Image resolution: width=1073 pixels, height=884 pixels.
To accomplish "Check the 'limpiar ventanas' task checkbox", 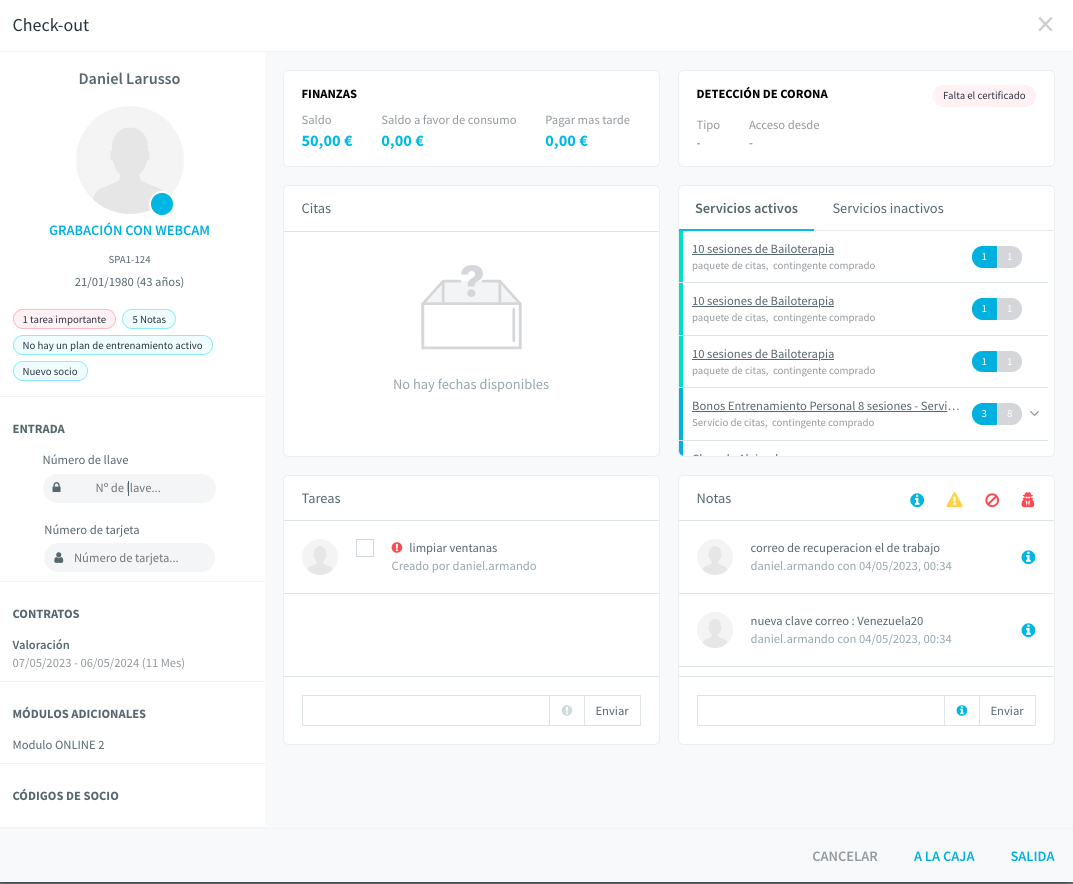I will [x=365, y=548].
